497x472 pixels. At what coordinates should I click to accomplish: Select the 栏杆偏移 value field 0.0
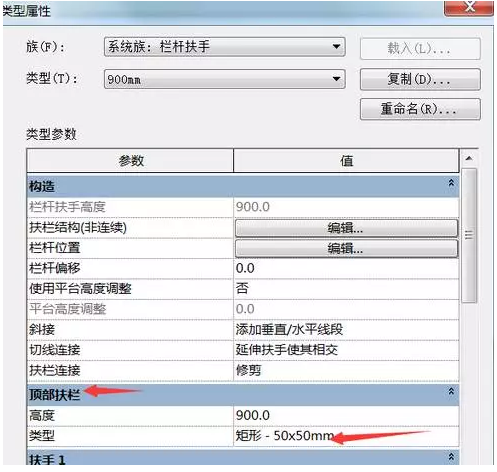346,269
